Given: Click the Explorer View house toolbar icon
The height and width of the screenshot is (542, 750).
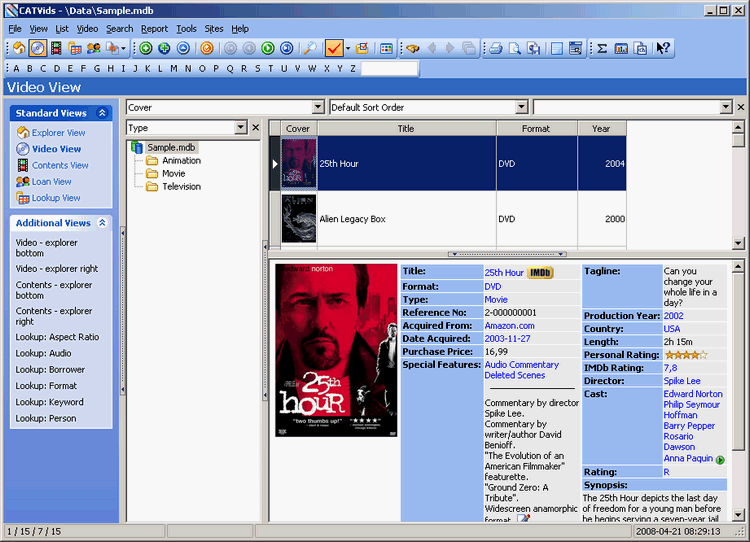Looking at the screenshot, I should click(x=19, y=48).
